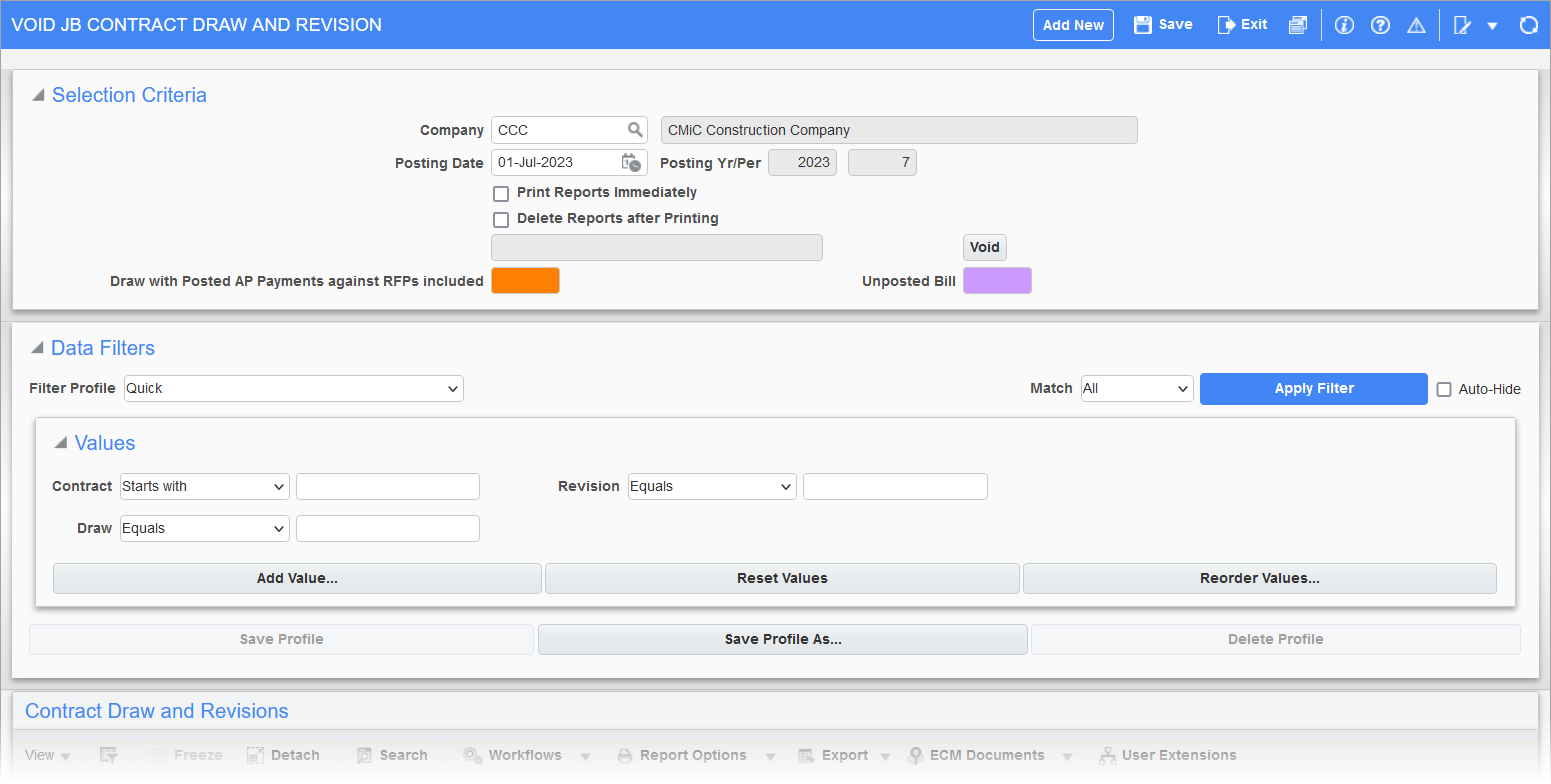Viewport: 1551px width, 784px height.
Task: Click the Posting year 2023 field
Action: (x=803, y=162)
